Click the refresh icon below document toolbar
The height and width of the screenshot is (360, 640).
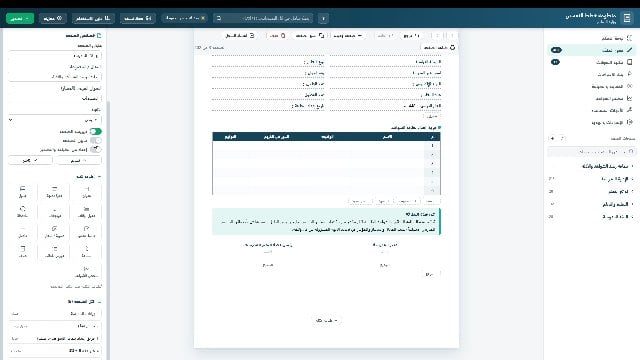(x=452, y=47)
